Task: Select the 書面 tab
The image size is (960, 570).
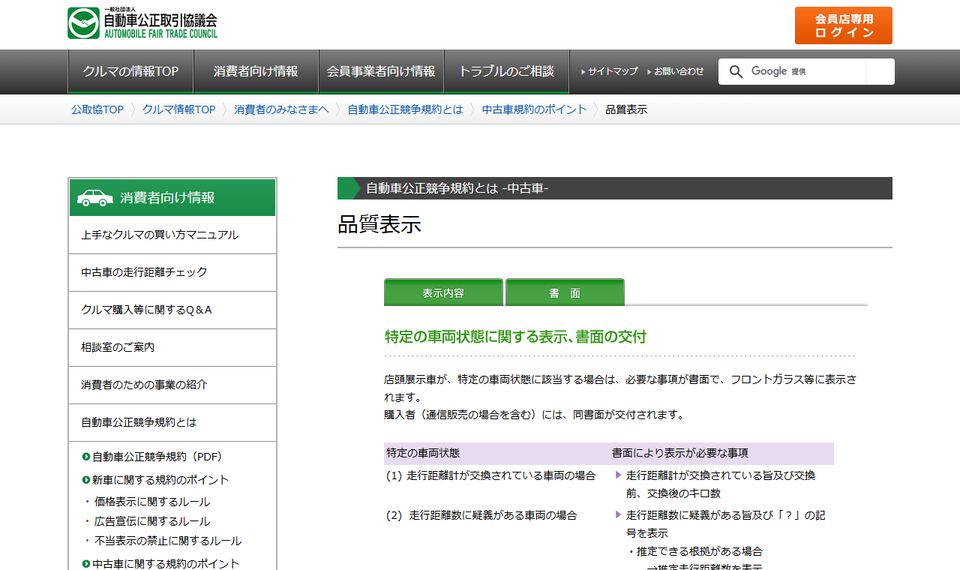Action: pos(564,293)
